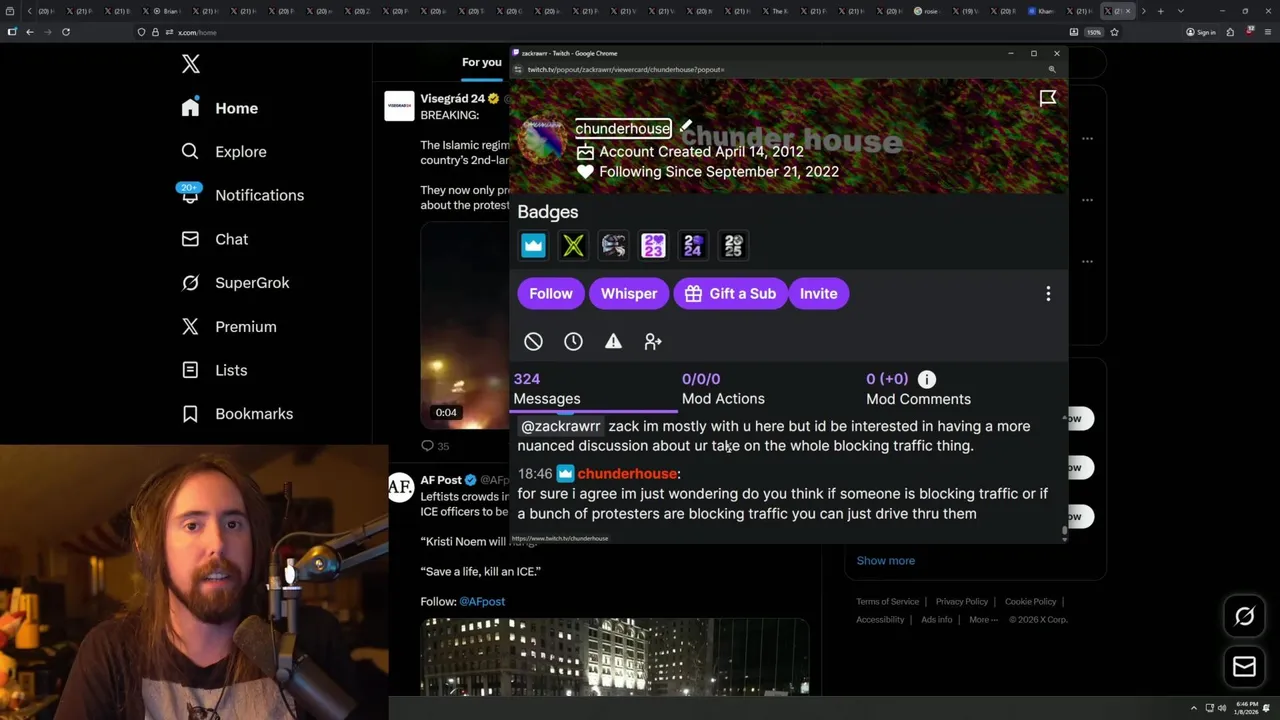Open Cookie Policy footer link
Viewport: 1280px width, 720px height.
coord(1030,601)
